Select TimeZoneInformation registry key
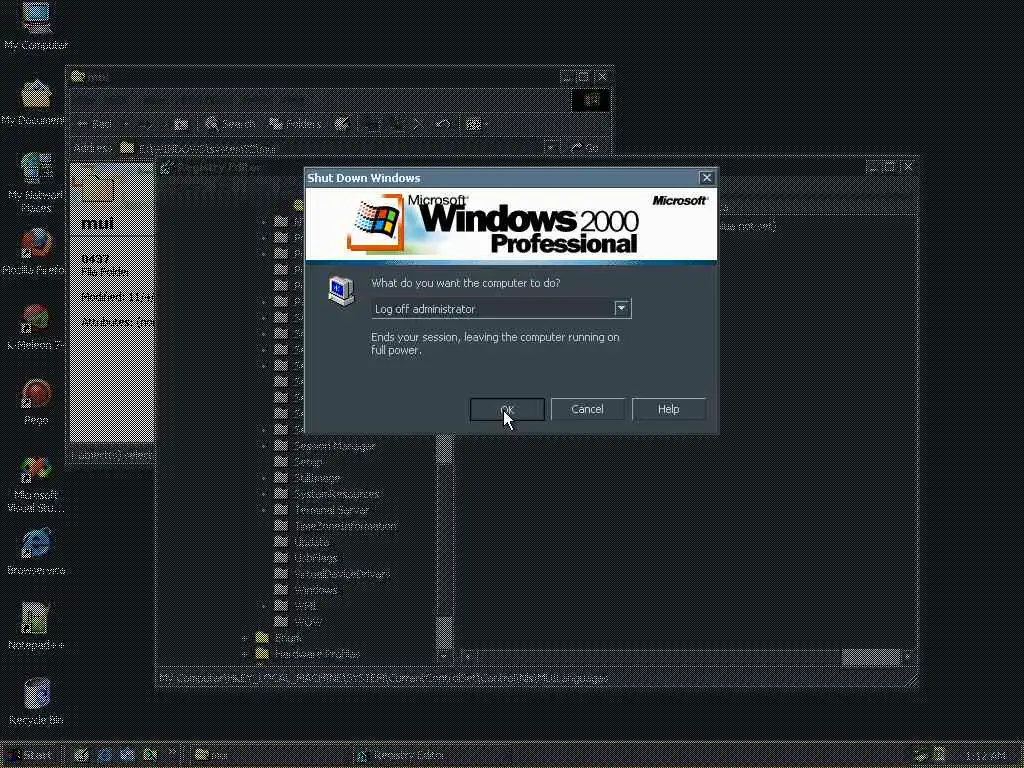Image resolution: width=1024 pixels, height=768 pixels. pyautogui.click(x=345, y=526)
